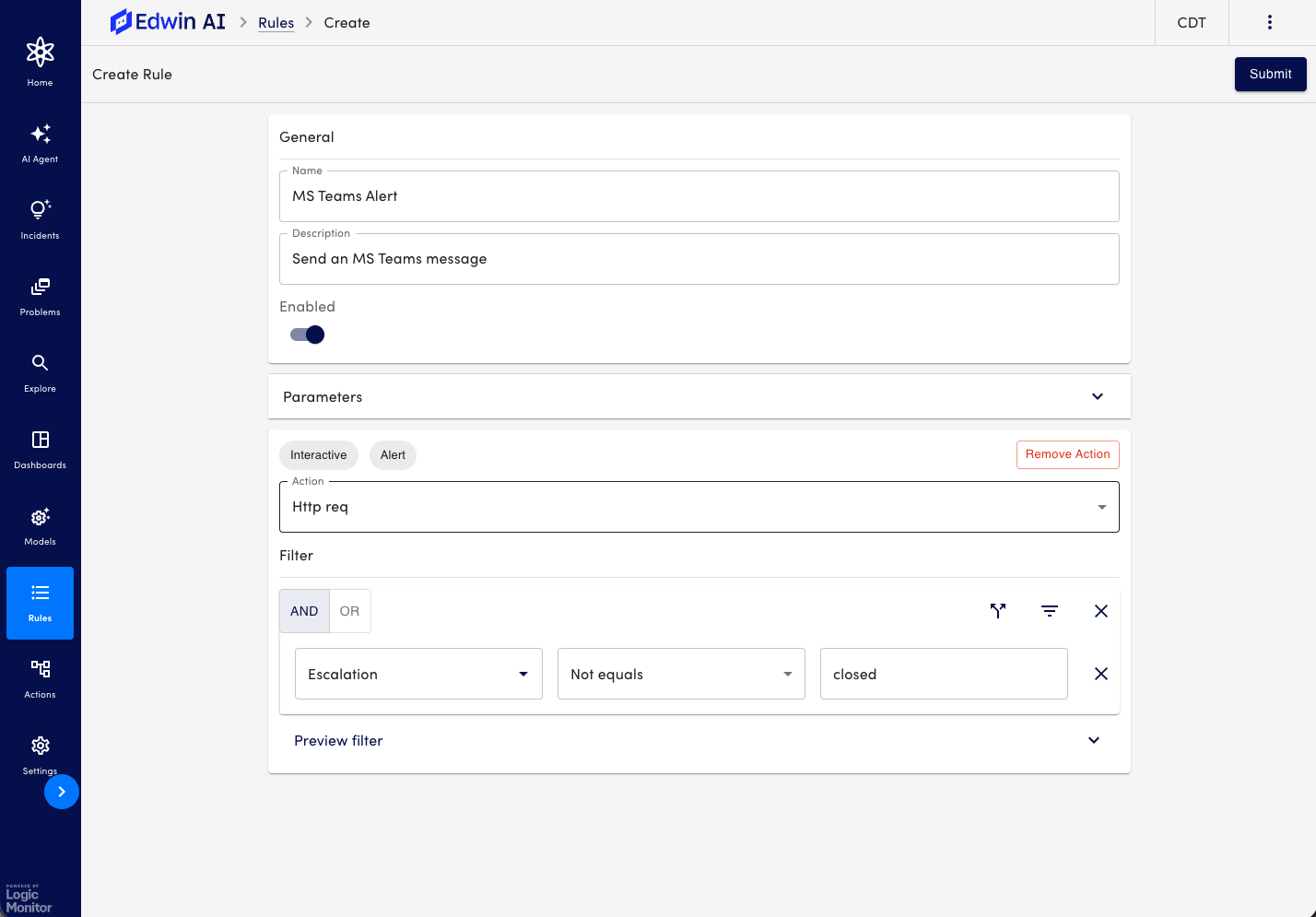
Task: Open Actions in the sidebar
Action: click(x=40, y=679)
